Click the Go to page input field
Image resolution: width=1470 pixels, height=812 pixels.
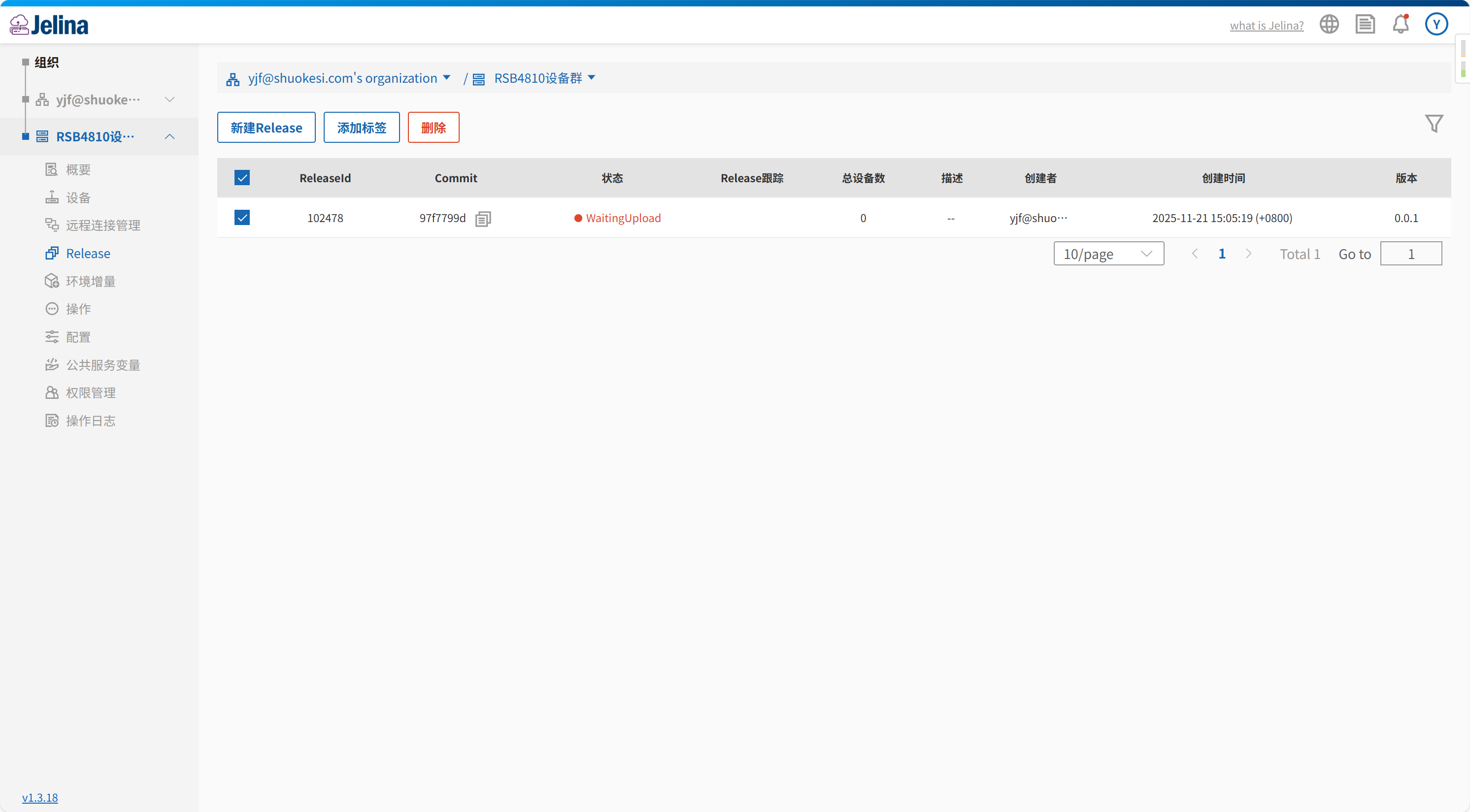1411,254
